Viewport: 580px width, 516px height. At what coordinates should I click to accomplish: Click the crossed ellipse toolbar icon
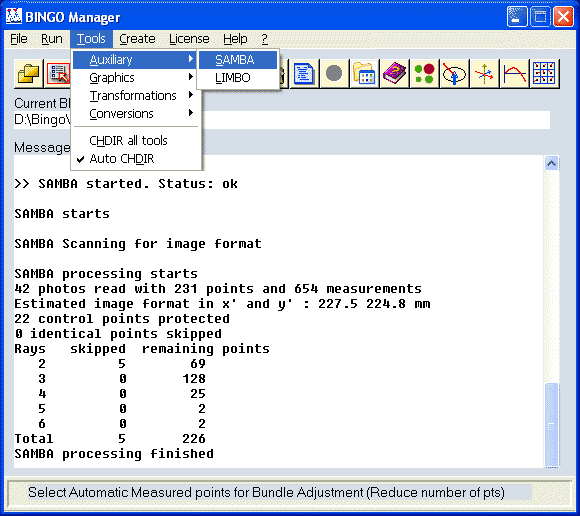(454, 74)
